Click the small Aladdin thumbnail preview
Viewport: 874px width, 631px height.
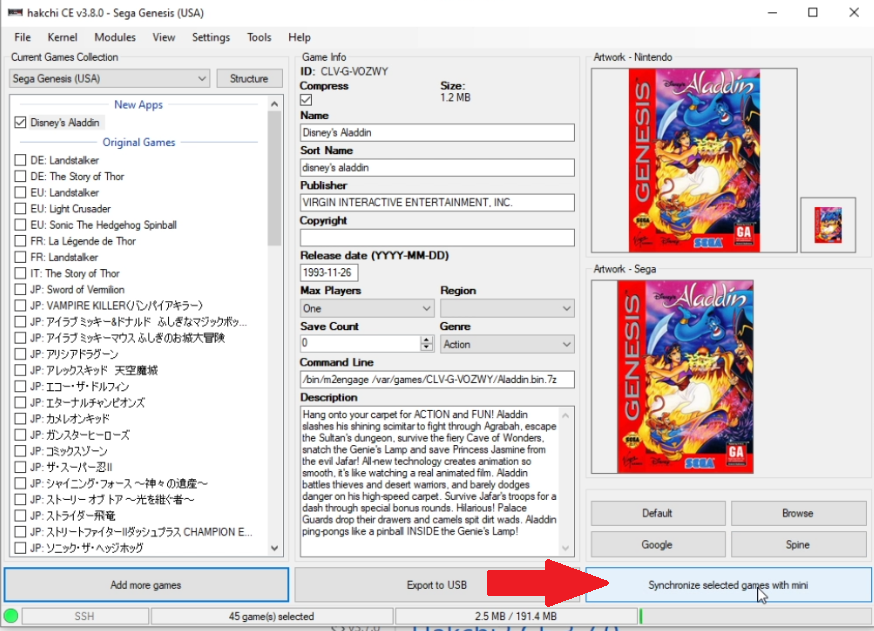click(828, 225)
